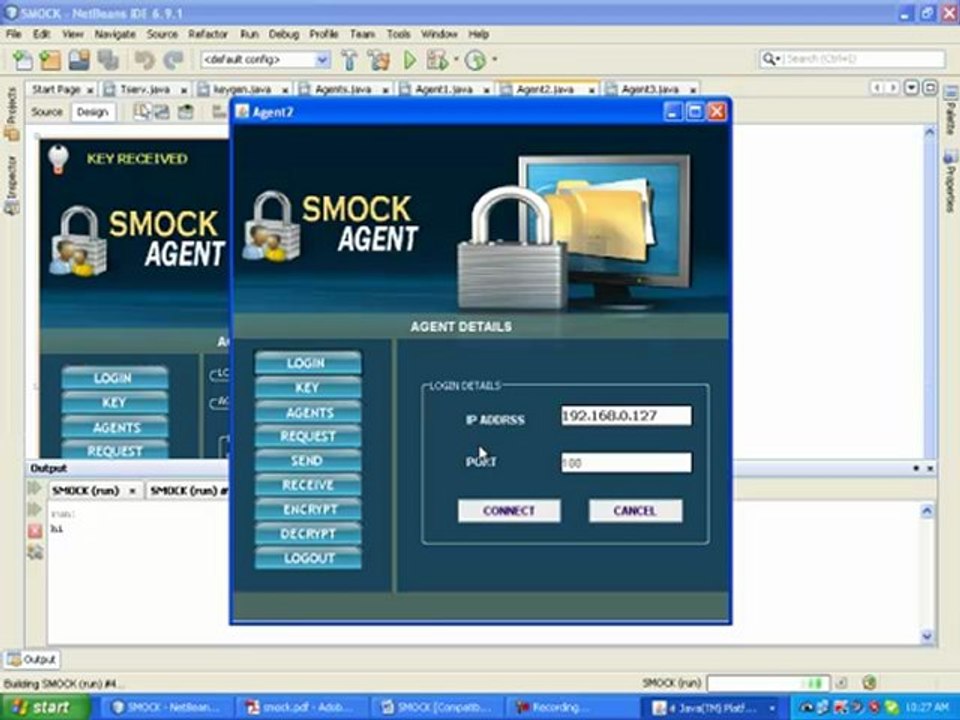Viewport: 960px width, 720px height.
Task: Open the Inspector side panel
Action: click(12, 185)
